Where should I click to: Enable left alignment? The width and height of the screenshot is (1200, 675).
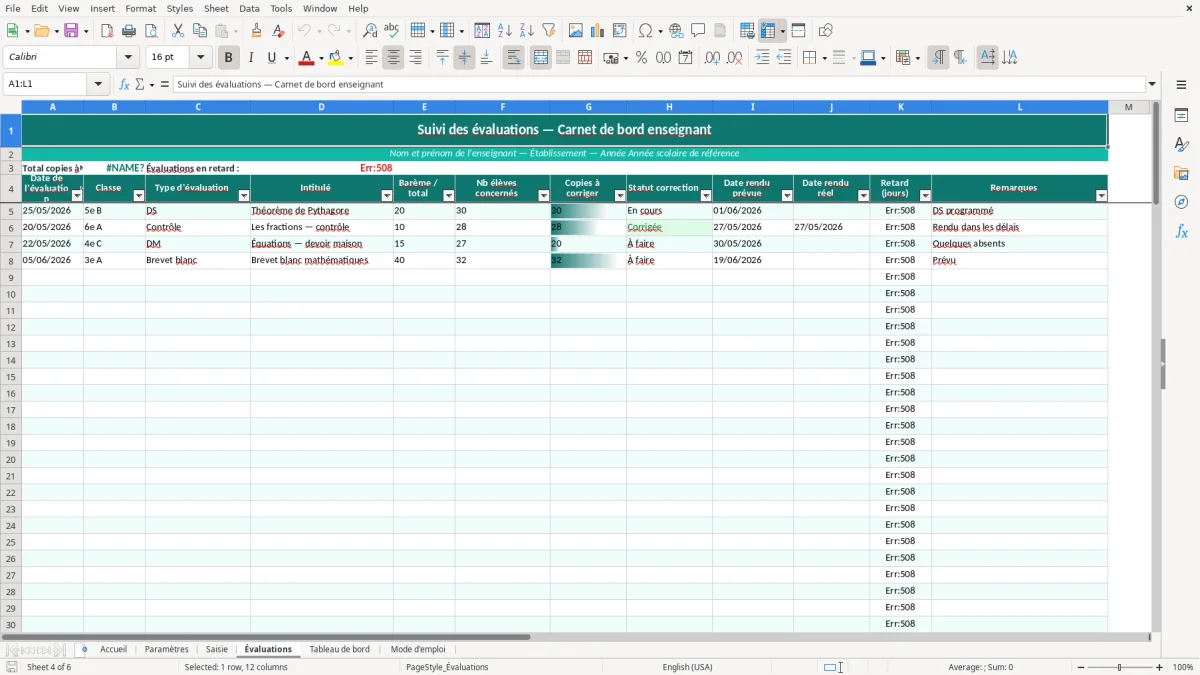point(371,58)
